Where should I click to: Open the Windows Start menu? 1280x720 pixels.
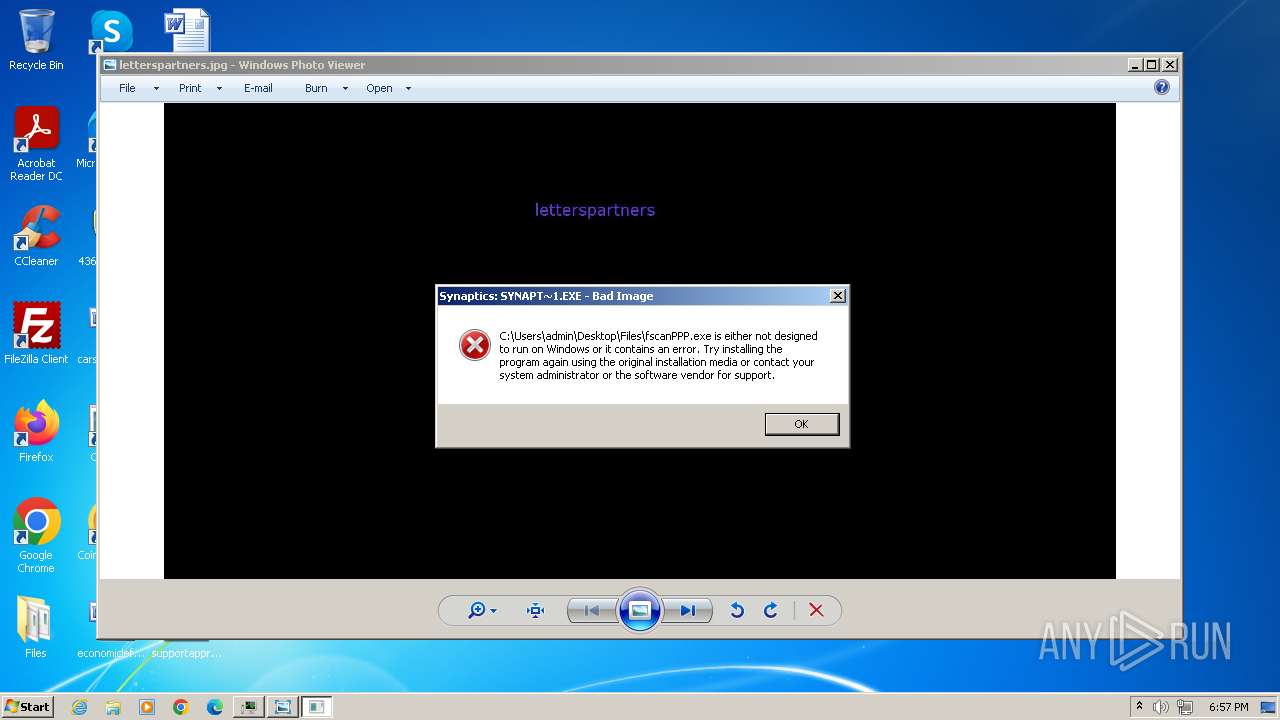pyautogui.click(x=27, y=706)
